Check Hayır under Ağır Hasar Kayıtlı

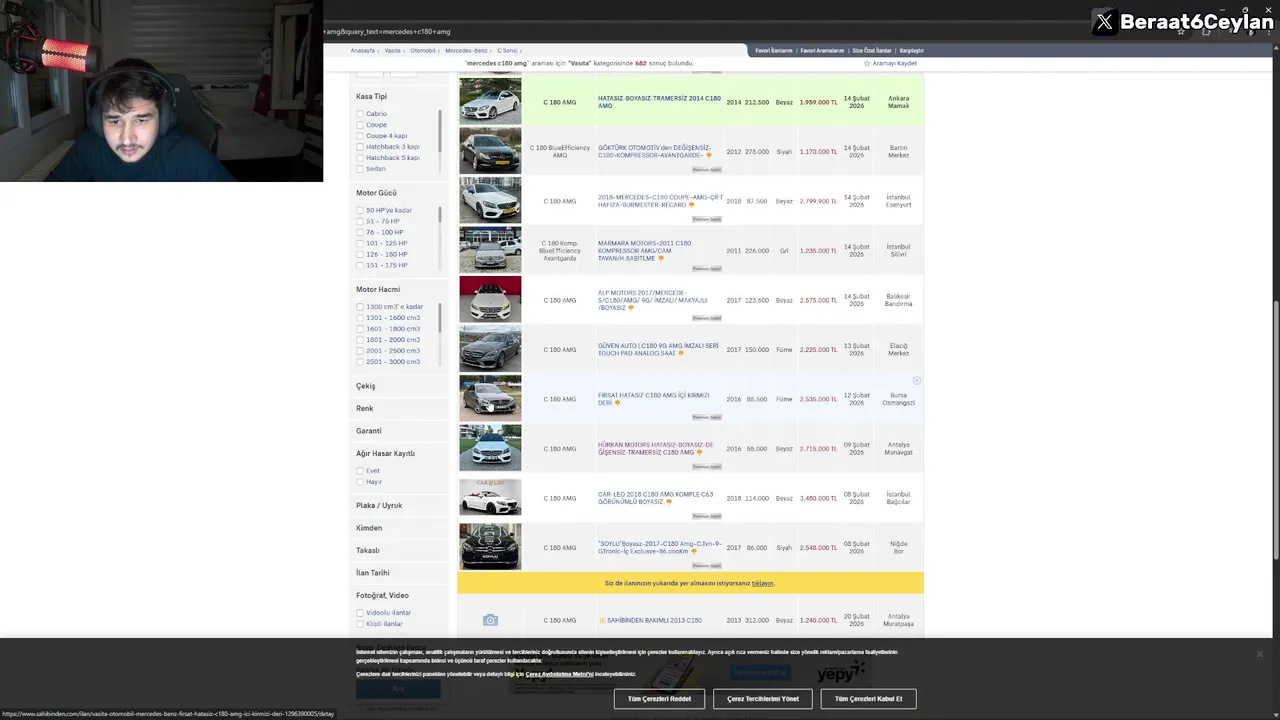[x=360, y=482]
